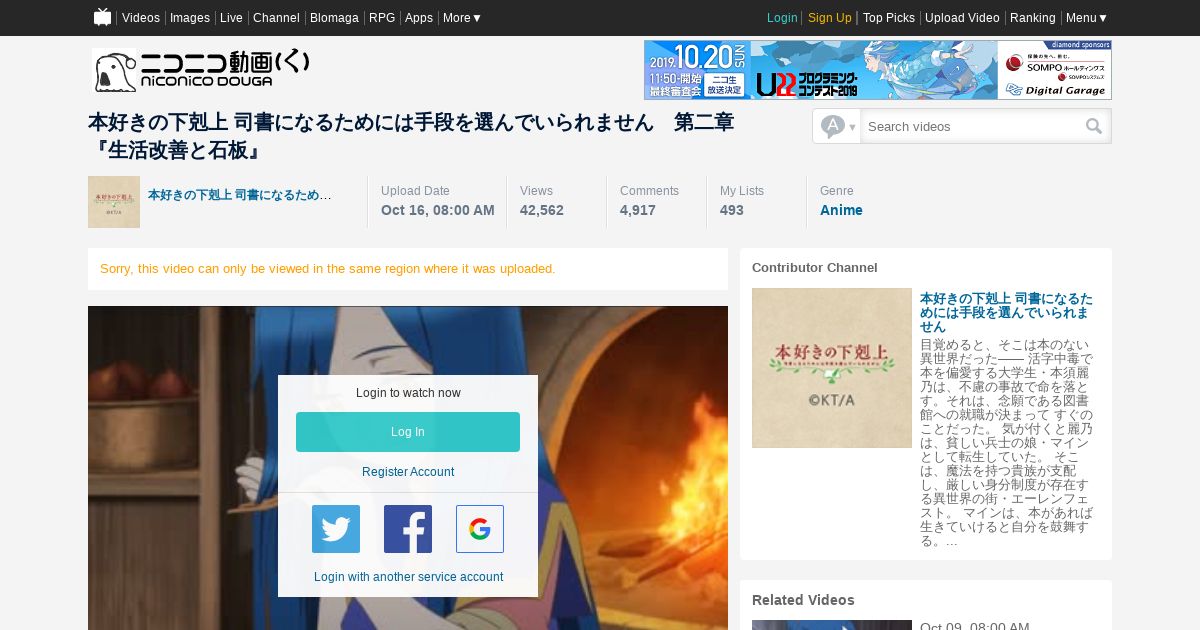
Task: Click the Contributor Channel large thumbnail
Action: pos(832,368)
